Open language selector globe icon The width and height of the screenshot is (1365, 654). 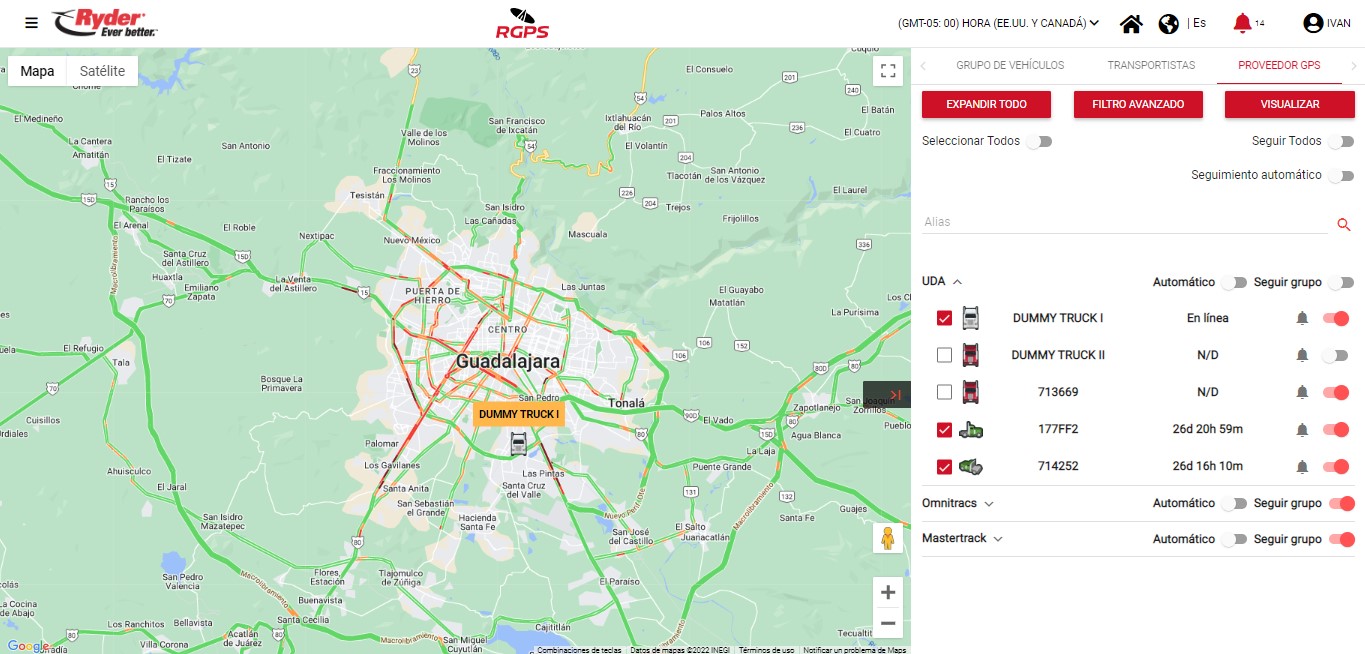(1168, 24)
